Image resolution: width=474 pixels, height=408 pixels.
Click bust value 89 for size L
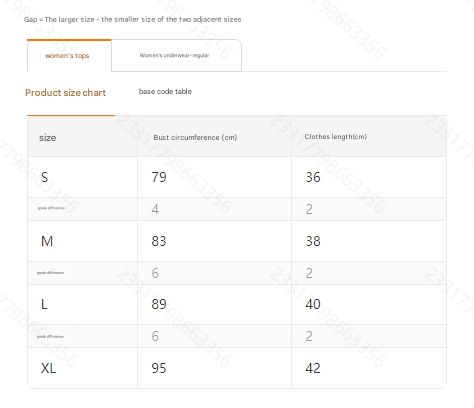point(159,304)
